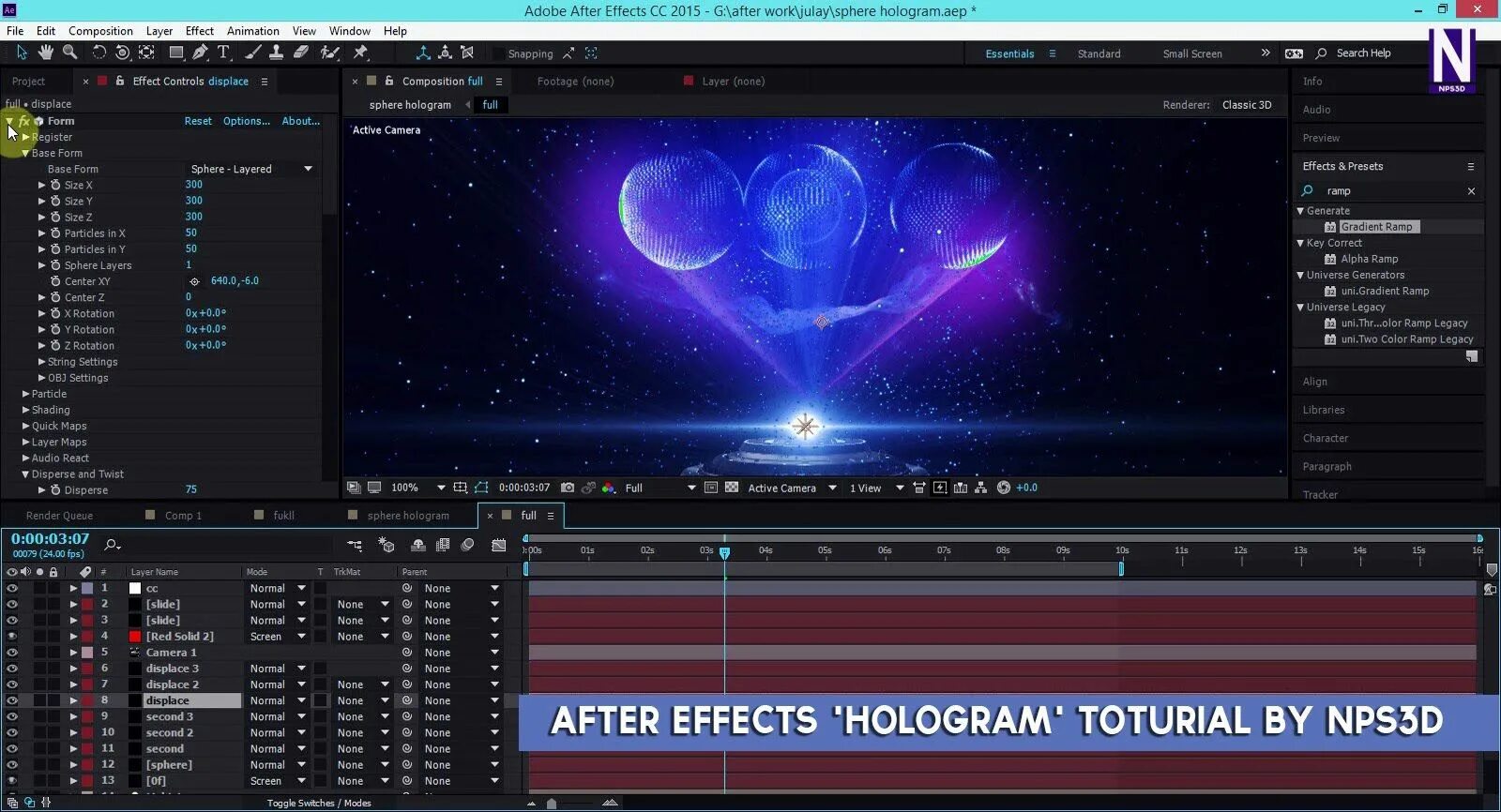This screenshot has width=1501, height=812.
Task: Toggle visibility of Camera 1 layer
Action: pyautogui.click(x=12, y=653)
